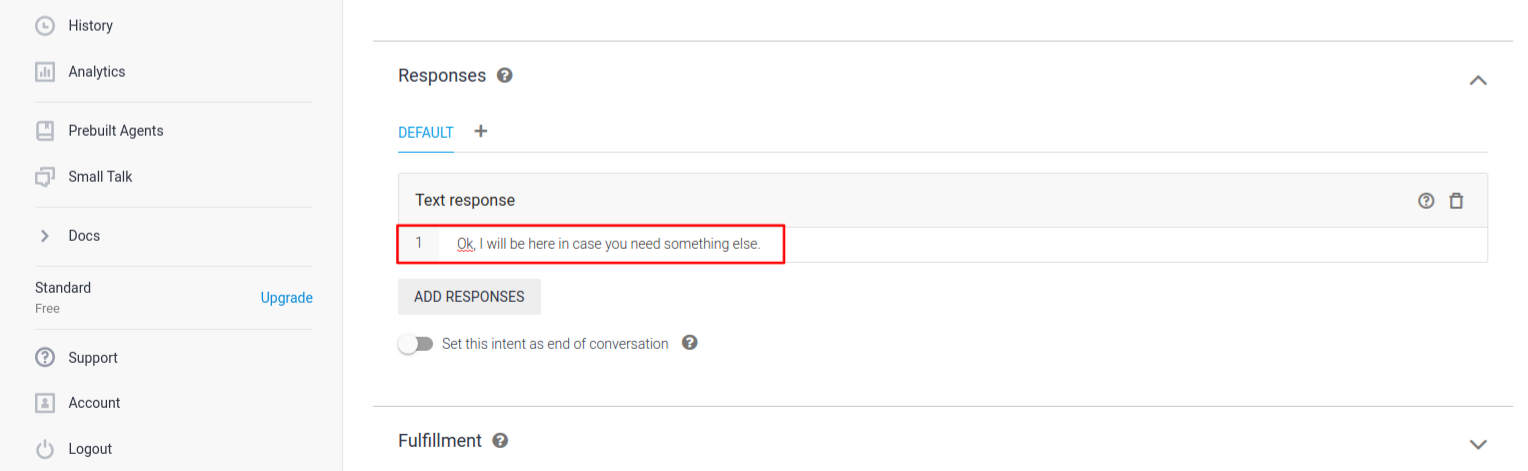Image resolution: width=1528 pixels, height=471 pixels.
Task: Click the Support question mark icon
Action: coord(44,358)
